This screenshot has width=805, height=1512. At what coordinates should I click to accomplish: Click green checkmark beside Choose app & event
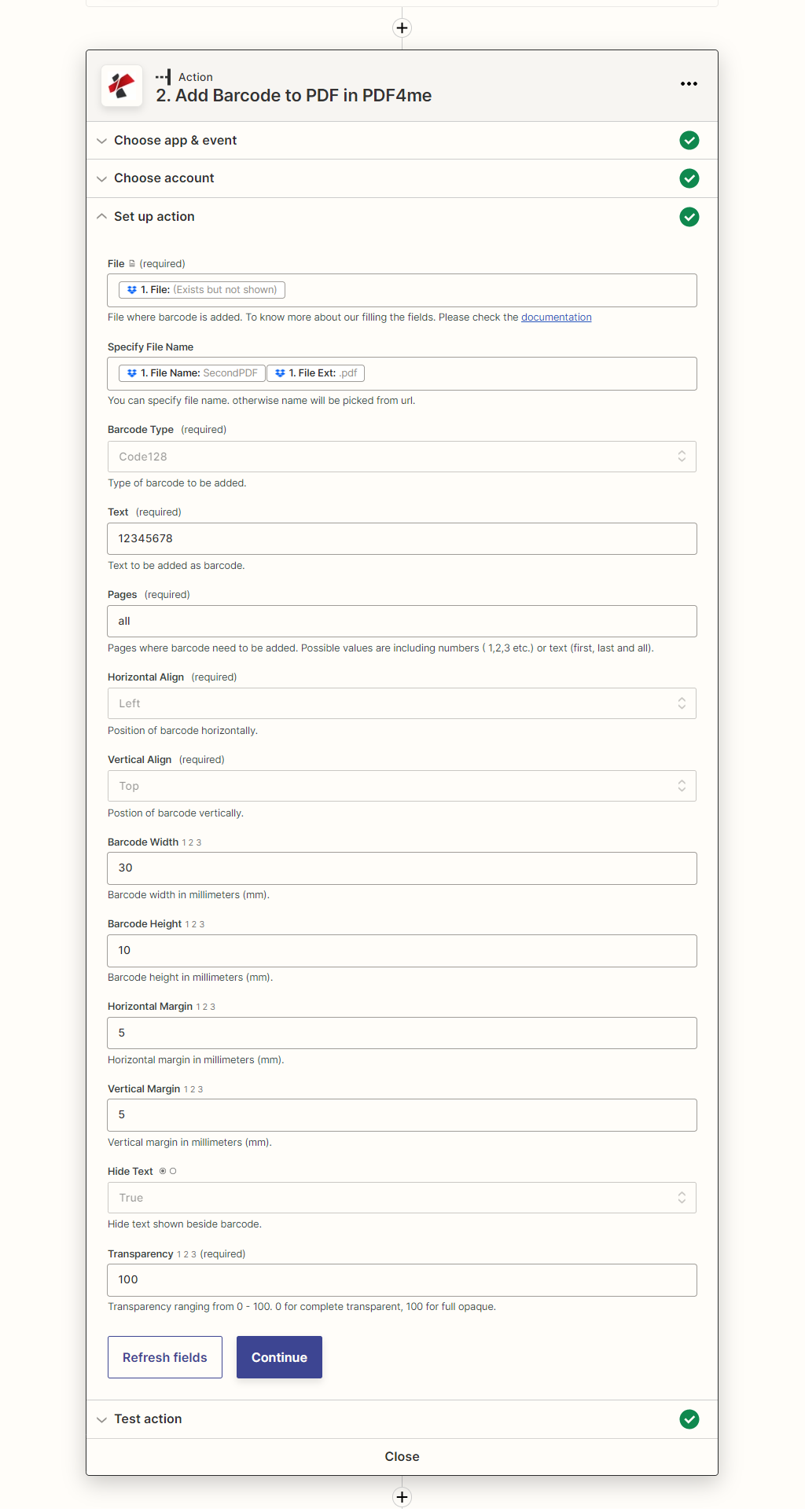point(689,141)
